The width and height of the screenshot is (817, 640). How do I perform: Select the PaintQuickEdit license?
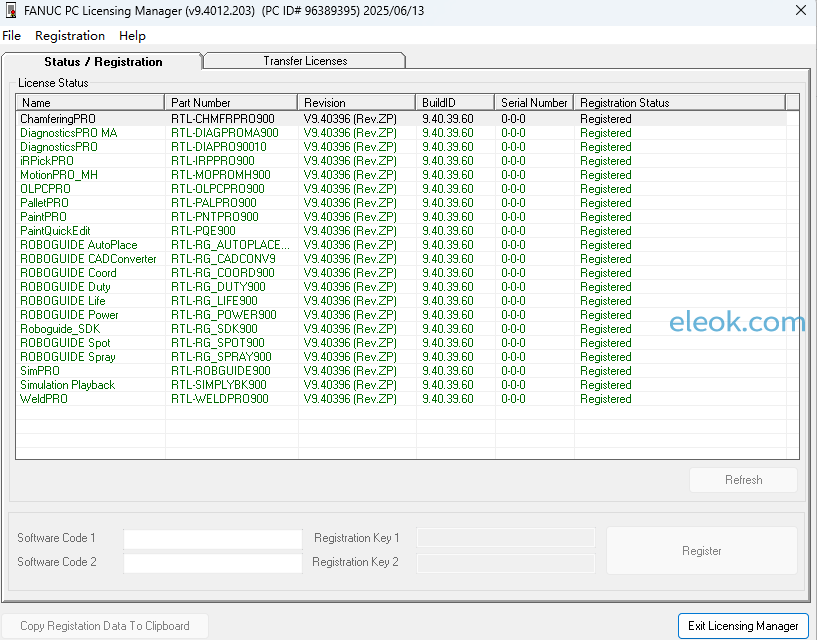coord(401,231)
